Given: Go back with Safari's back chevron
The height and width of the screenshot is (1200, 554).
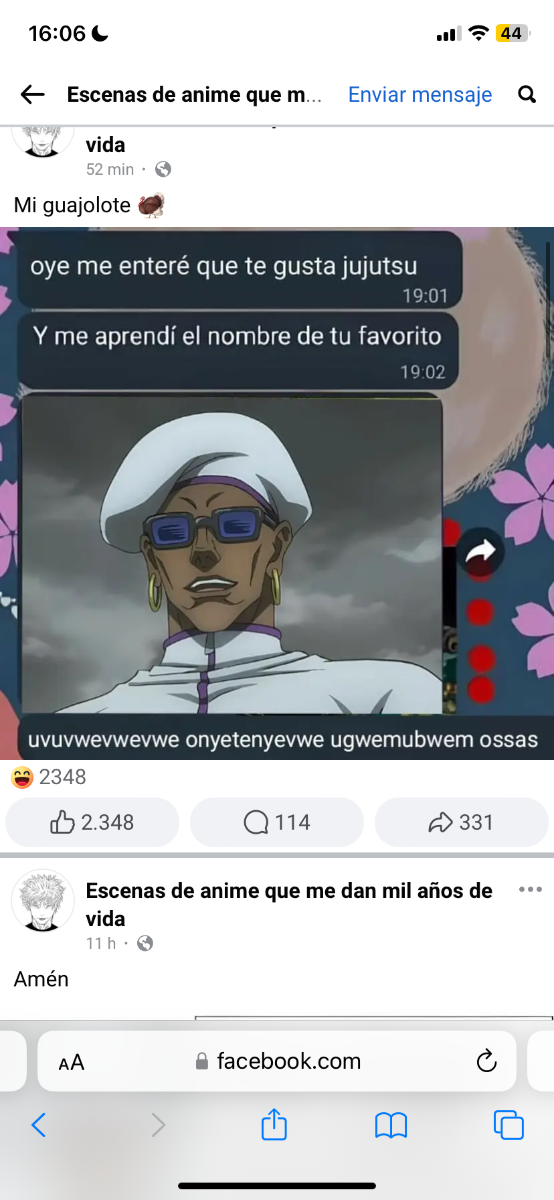Looking at the screenshot, I should pos(39,1125).
